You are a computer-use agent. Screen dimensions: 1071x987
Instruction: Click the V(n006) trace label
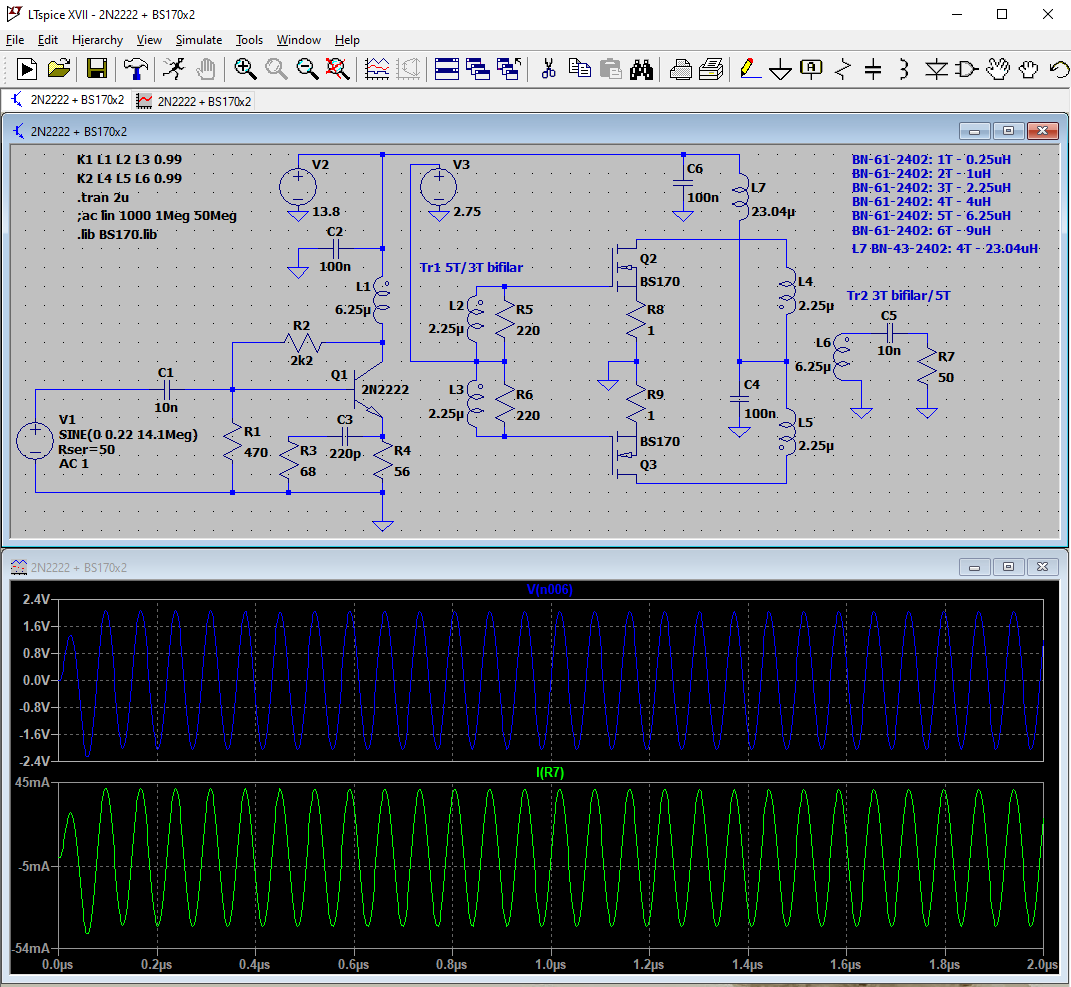(x=549, y=589)
